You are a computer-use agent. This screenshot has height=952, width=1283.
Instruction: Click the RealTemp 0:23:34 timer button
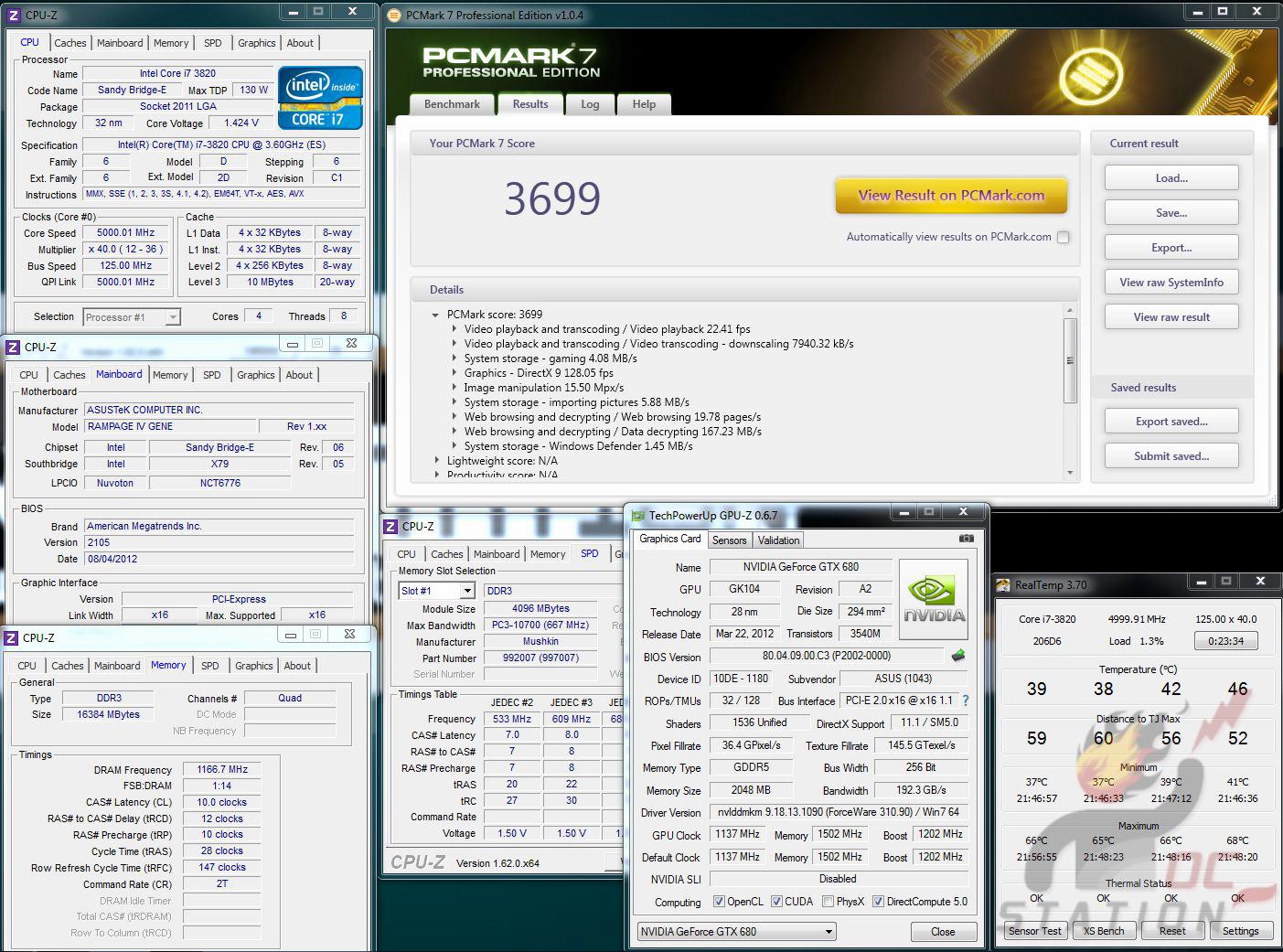point(1225,641)
